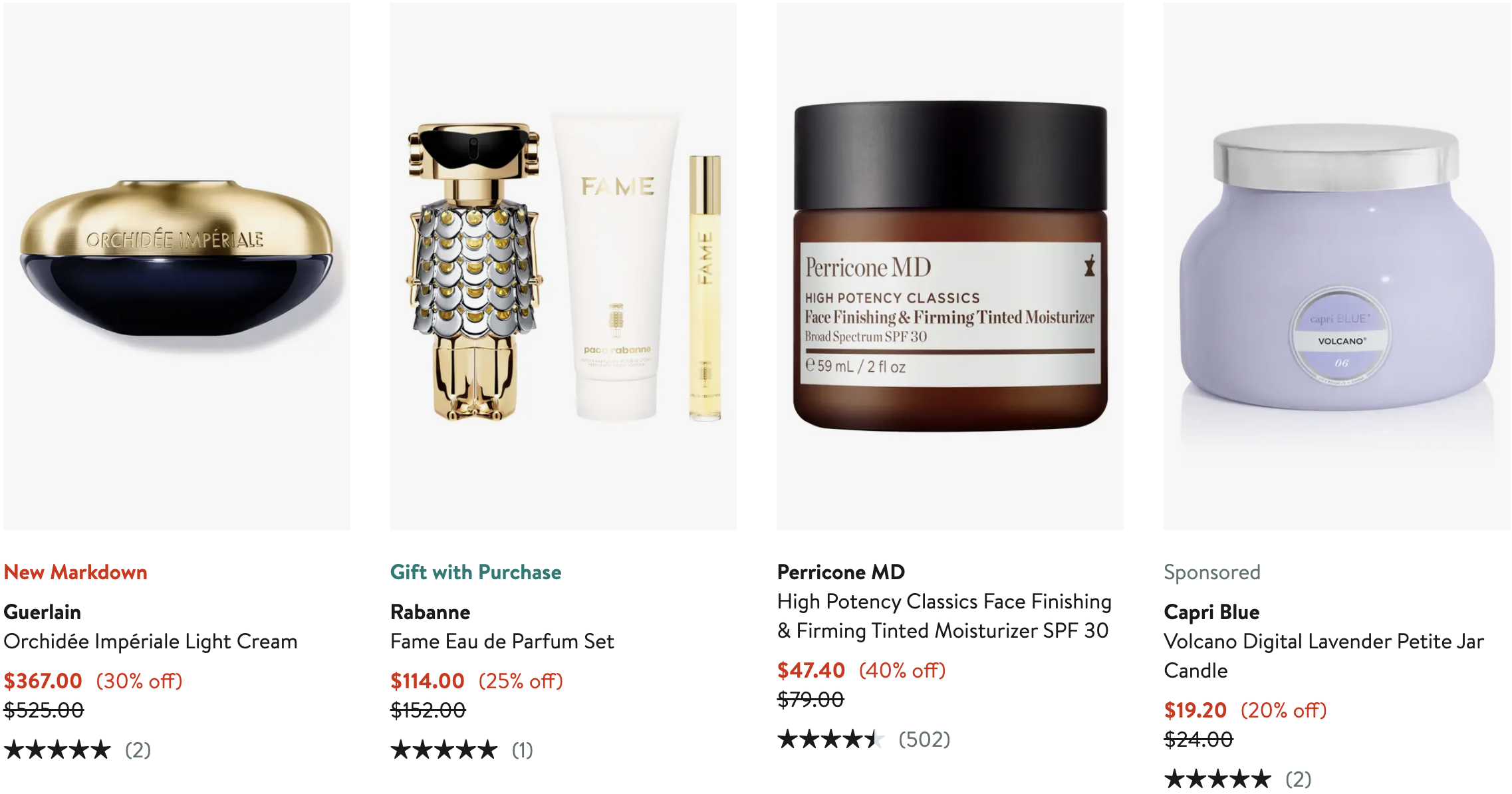View the 502 reviews count for Perricone MD
The width and height of the screenshot is (1512, 794).
(924, 739)
